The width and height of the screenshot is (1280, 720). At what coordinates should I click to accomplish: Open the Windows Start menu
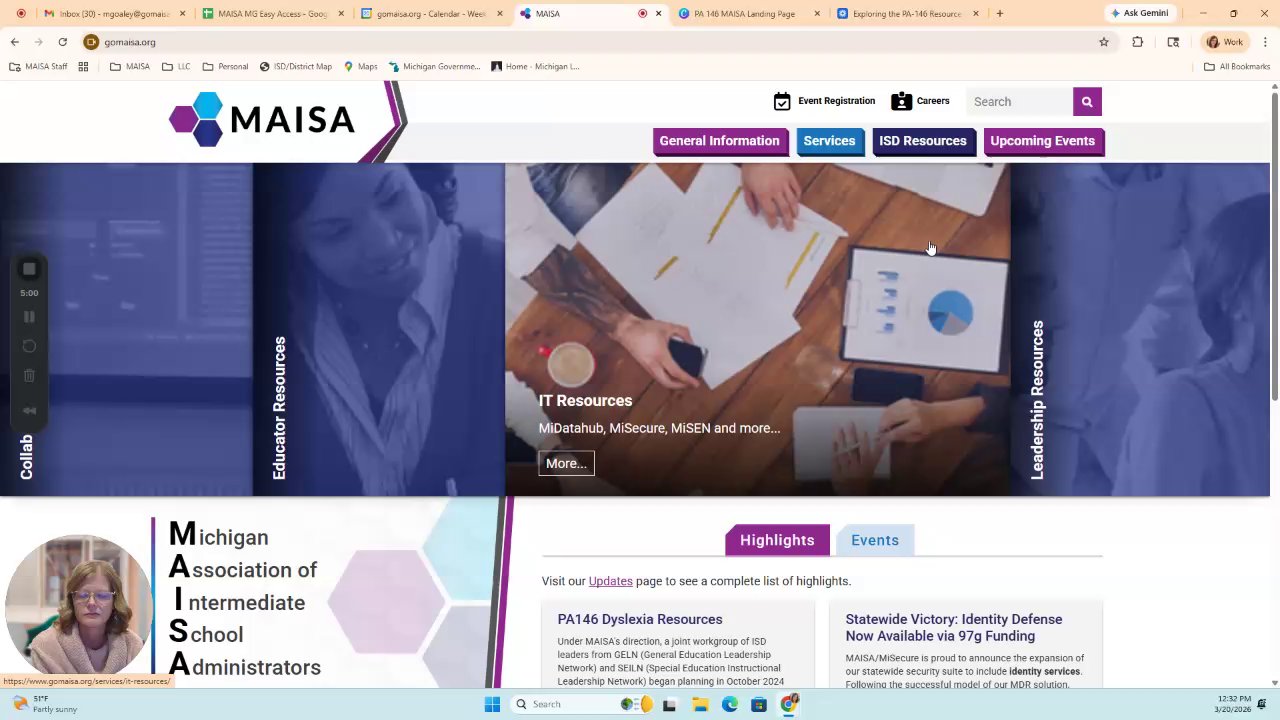[x=492, y=704]
